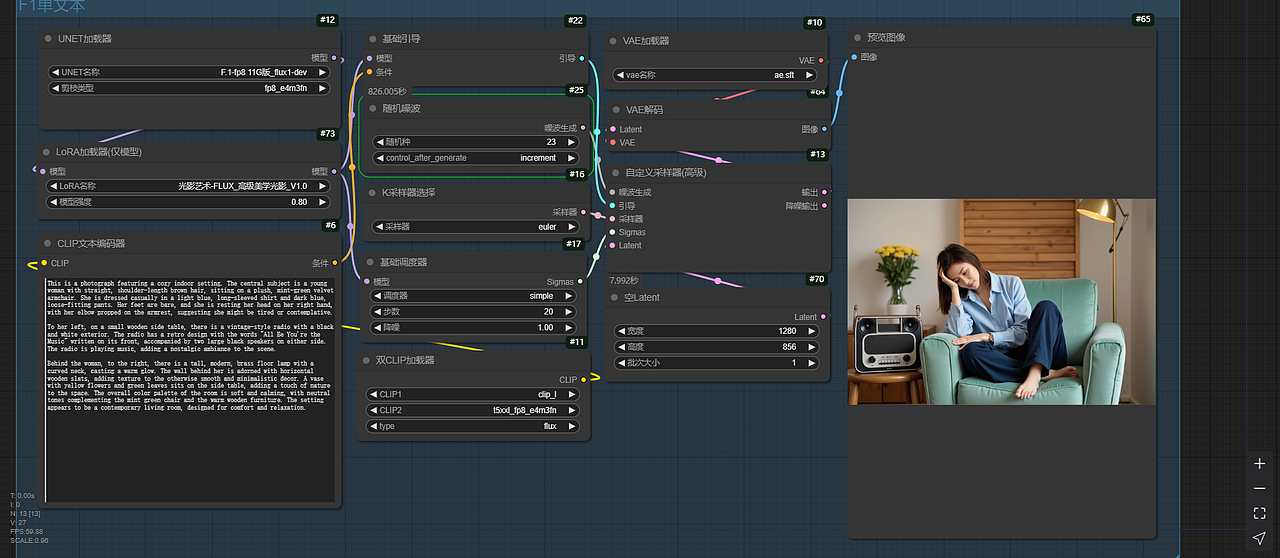Viewport: 1280px width, 558px height.
Task: Click the generated woman-in-armchair preview image
Action: [1001, 302]
